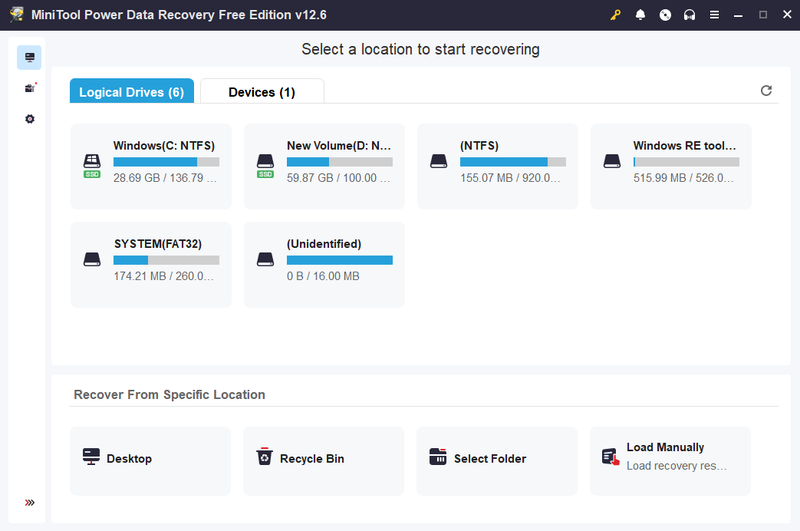
Task: Click the Recycle Bin trash icon
Action: click(264, 456)
